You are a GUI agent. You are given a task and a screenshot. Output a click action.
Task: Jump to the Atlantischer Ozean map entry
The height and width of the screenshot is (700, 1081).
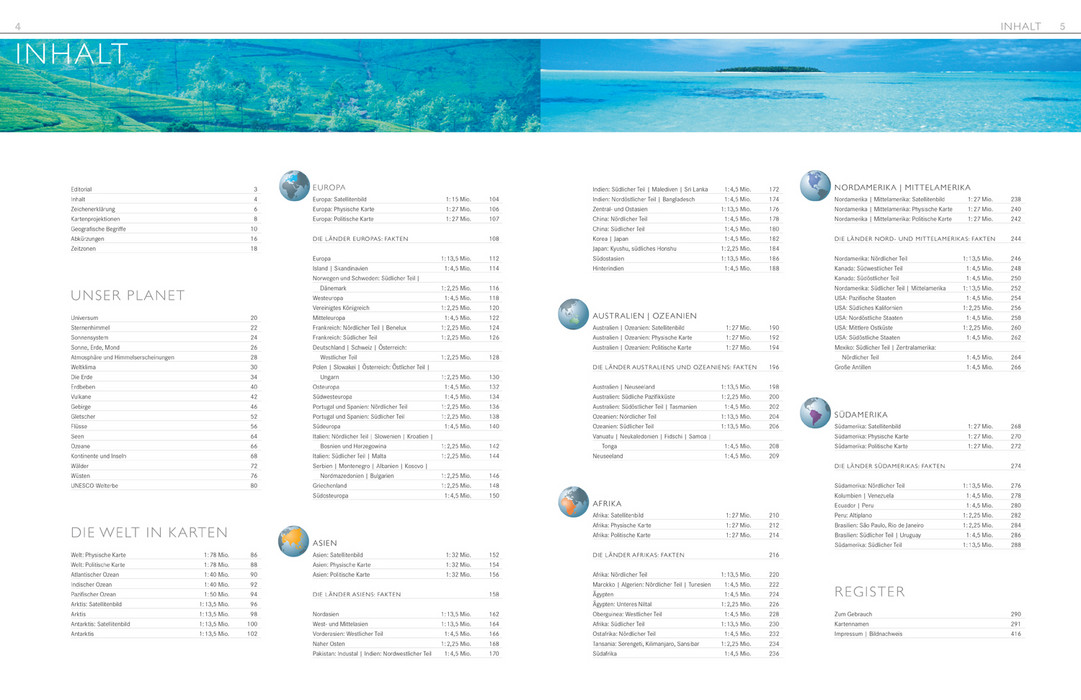[94, 575]
